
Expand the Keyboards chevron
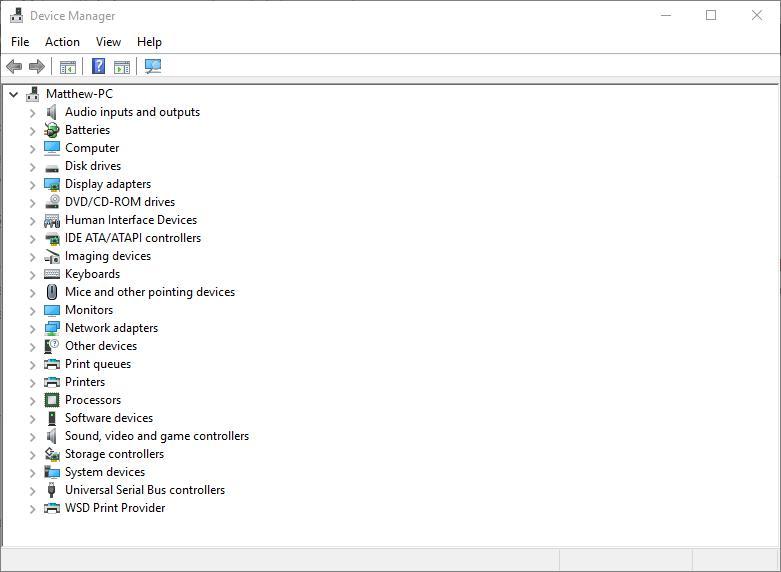(x=32, y=275)
